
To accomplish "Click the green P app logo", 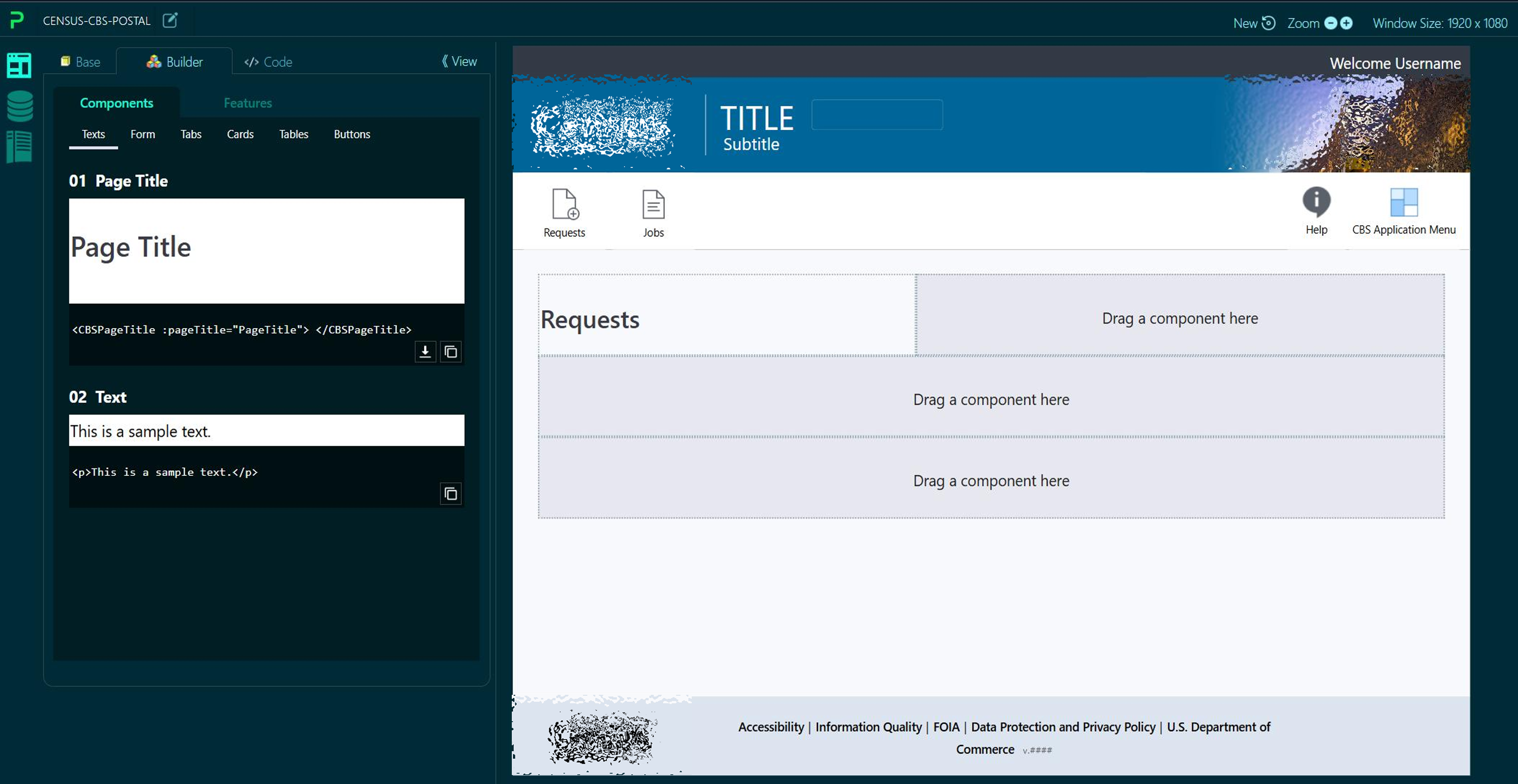I will [x=17, y=21].
